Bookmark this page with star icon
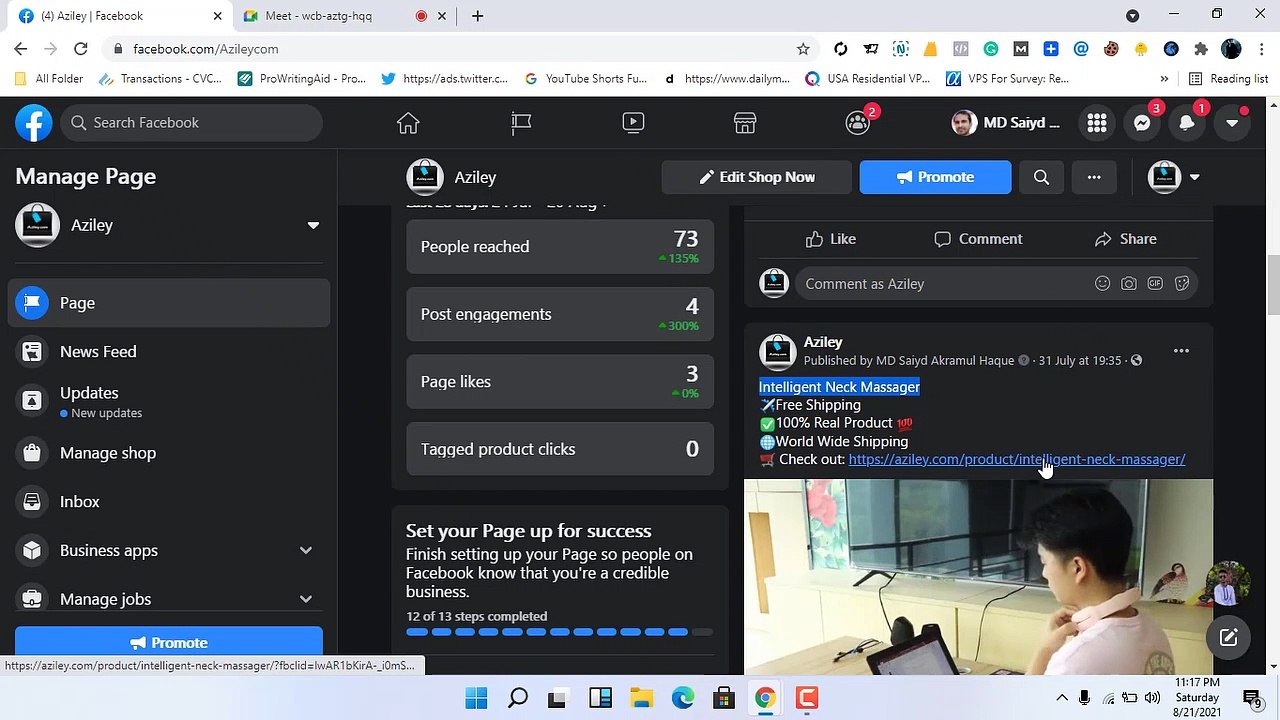The width and height of the screenshot is (1280, 720). coord(803,48)
